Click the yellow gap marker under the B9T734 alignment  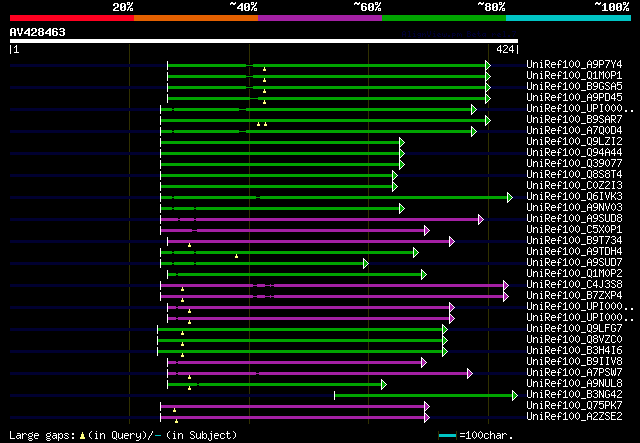189,245
